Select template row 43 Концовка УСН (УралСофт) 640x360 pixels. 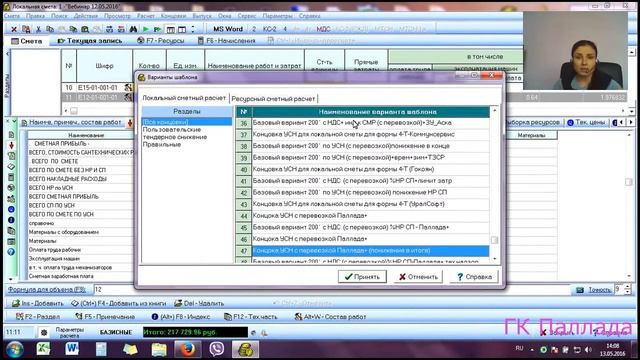coord(362,204)
